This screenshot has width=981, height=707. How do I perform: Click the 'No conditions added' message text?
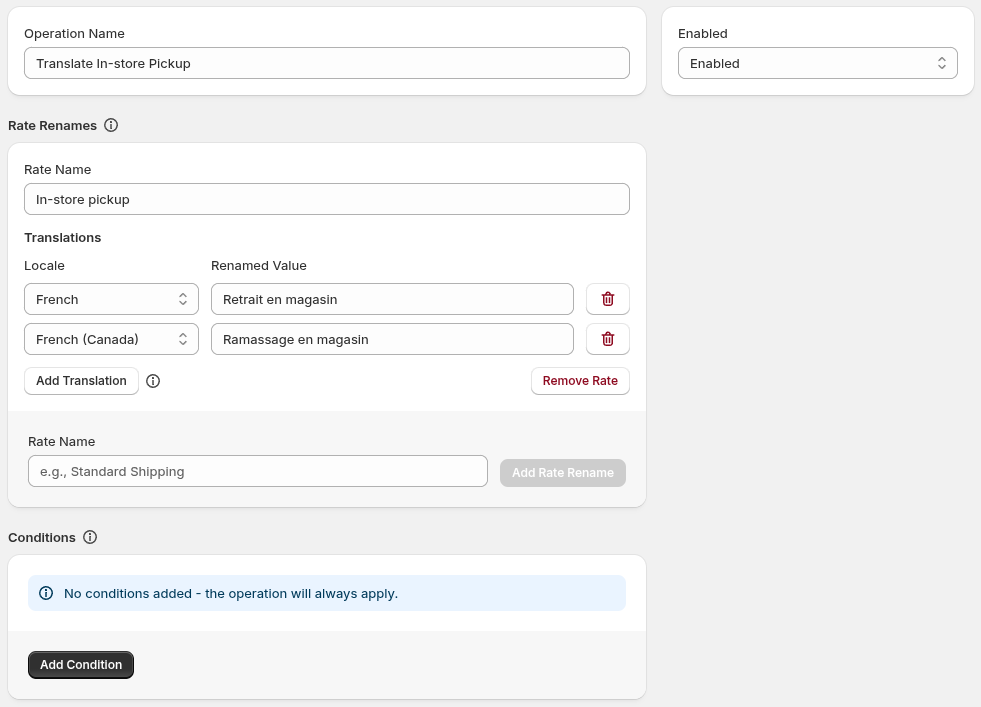click(x=231, y=593)
